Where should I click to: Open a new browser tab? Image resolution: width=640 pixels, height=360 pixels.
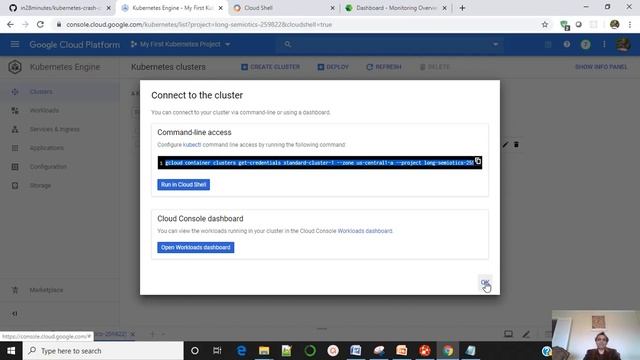tap(462, 8)
